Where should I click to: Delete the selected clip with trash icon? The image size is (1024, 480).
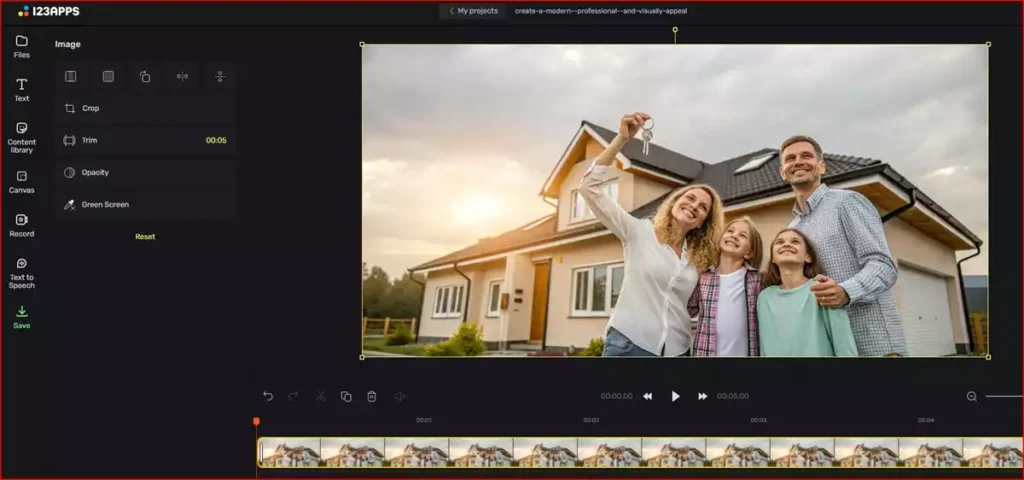372,396
